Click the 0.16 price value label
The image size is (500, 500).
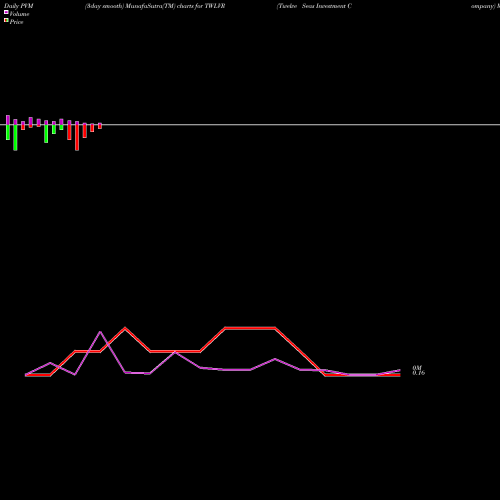point(419,373)
